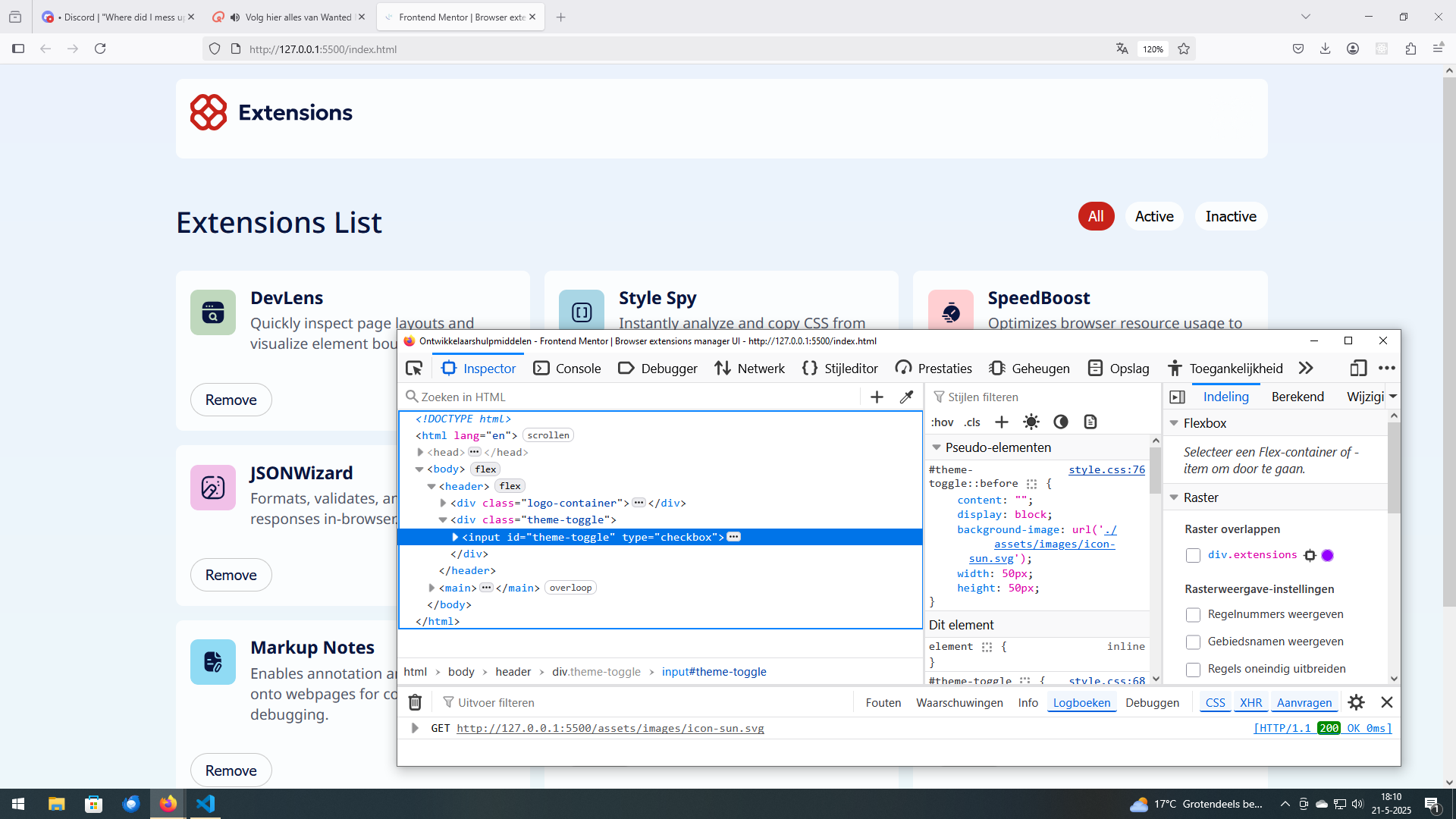Toggle light color scheme simulation sun icon
The height and width of the screenshot is (819, 1456).
point(1031,422)
